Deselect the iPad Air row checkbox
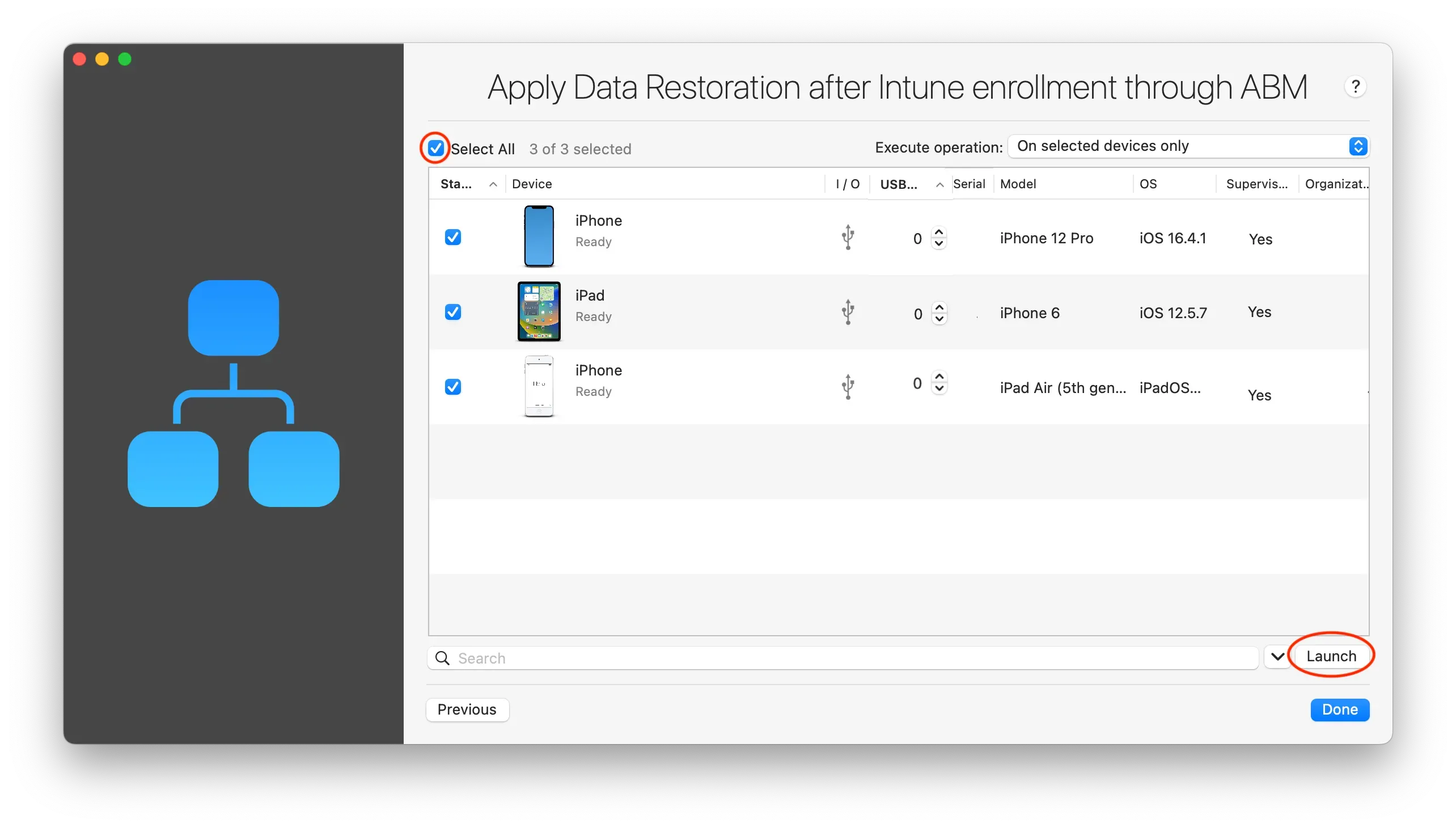Image resolution: width=1456 pixels, height=828 pixels. [x=453, y=387]
